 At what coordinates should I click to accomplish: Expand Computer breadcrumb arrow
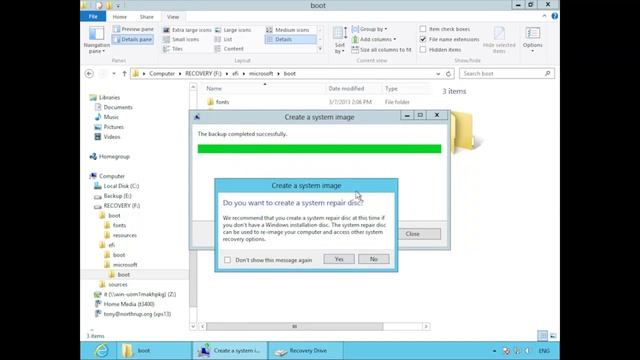179,73
